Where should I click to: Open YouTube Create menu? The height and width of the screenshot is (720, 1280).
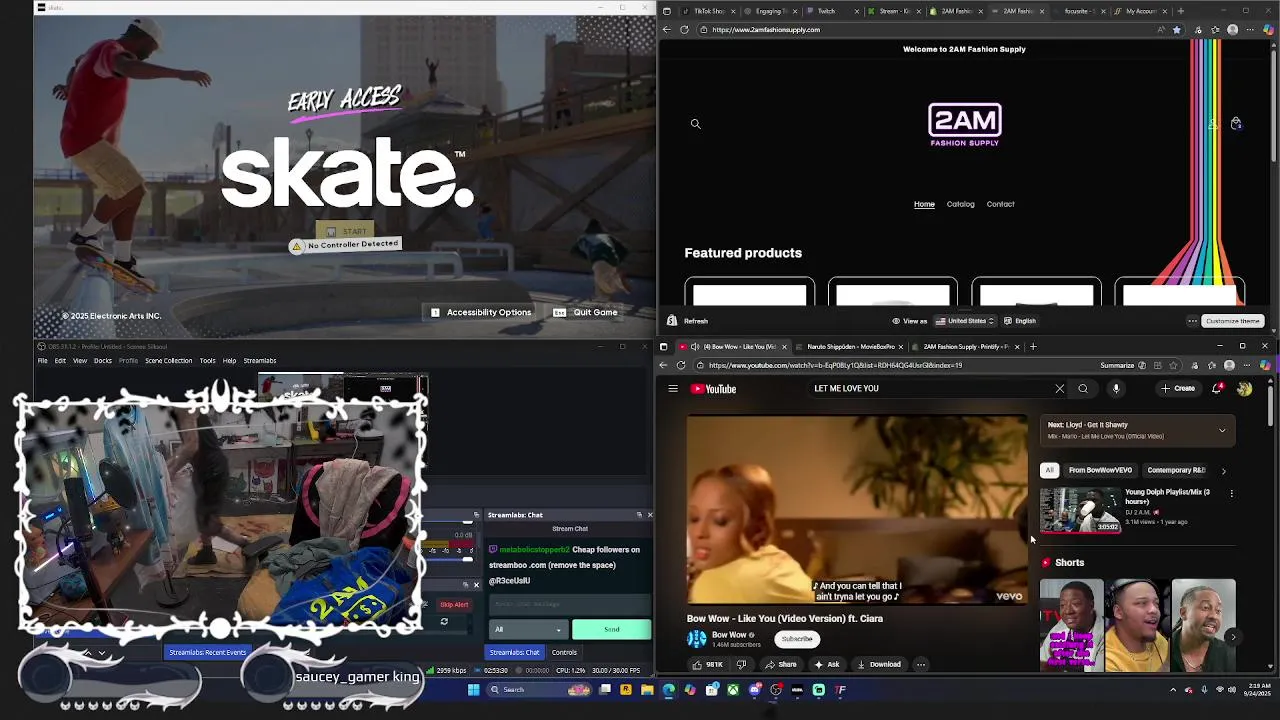(1178, 389)
